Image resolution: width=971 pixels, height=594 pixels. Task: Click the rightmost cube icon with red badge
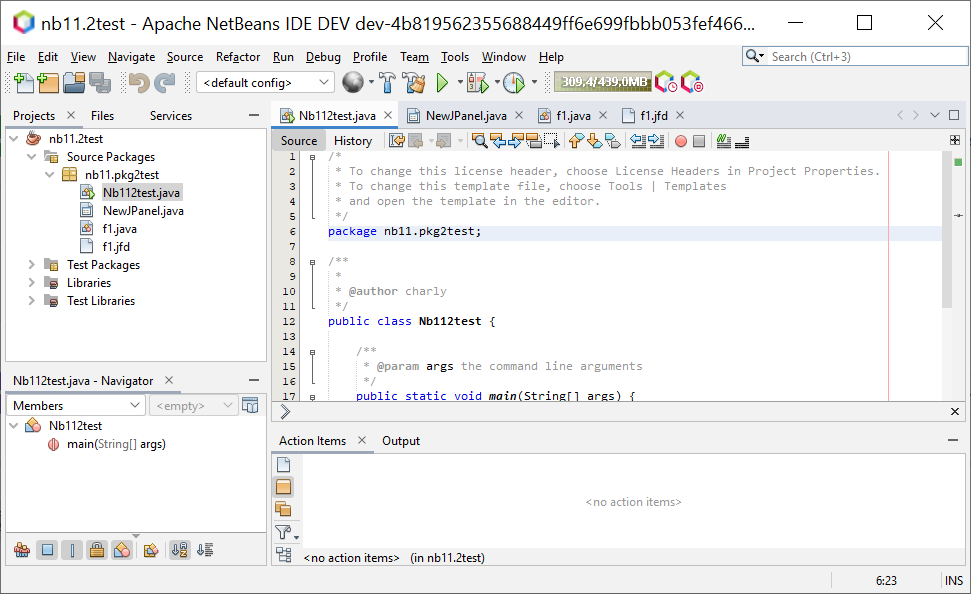(x=692, y=82)
